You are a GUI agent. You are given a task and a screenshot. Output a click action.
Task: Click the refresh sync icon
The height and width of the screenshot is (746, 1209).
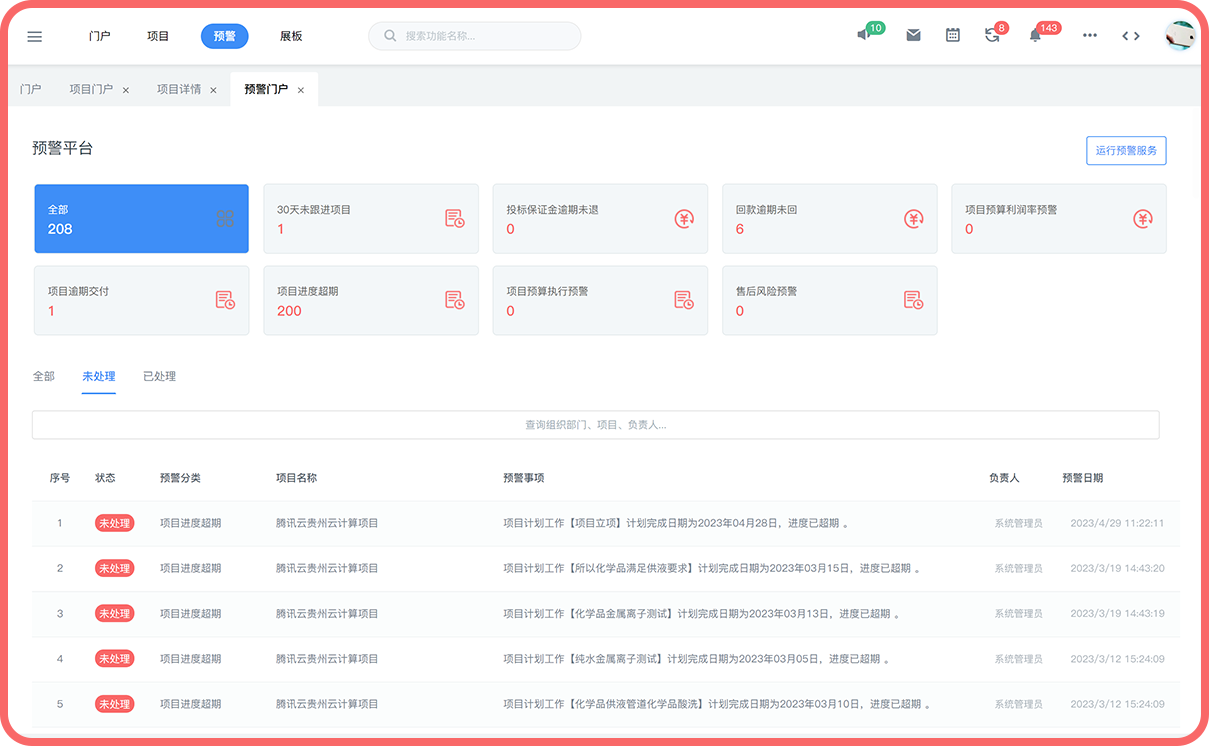pyautogui.click(x=992, y=35)
